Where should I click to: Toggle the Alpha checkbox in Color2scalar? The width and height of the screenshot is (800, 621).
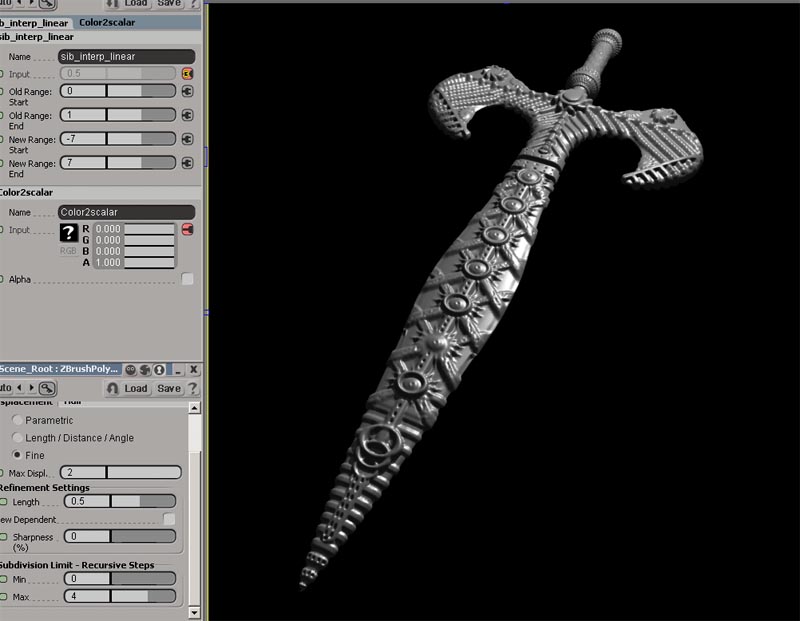187,279
